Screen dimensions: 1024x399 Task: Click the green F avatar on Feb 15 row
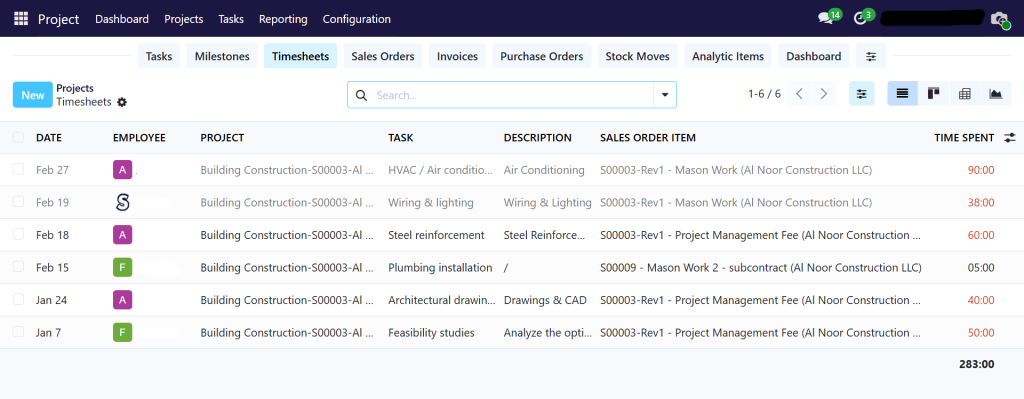pyautogui.click(x=123, y=268)
